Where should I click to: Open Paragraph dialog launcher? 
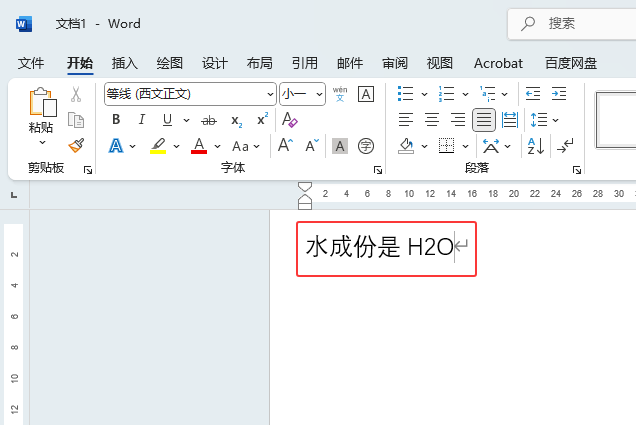[576, 170]
